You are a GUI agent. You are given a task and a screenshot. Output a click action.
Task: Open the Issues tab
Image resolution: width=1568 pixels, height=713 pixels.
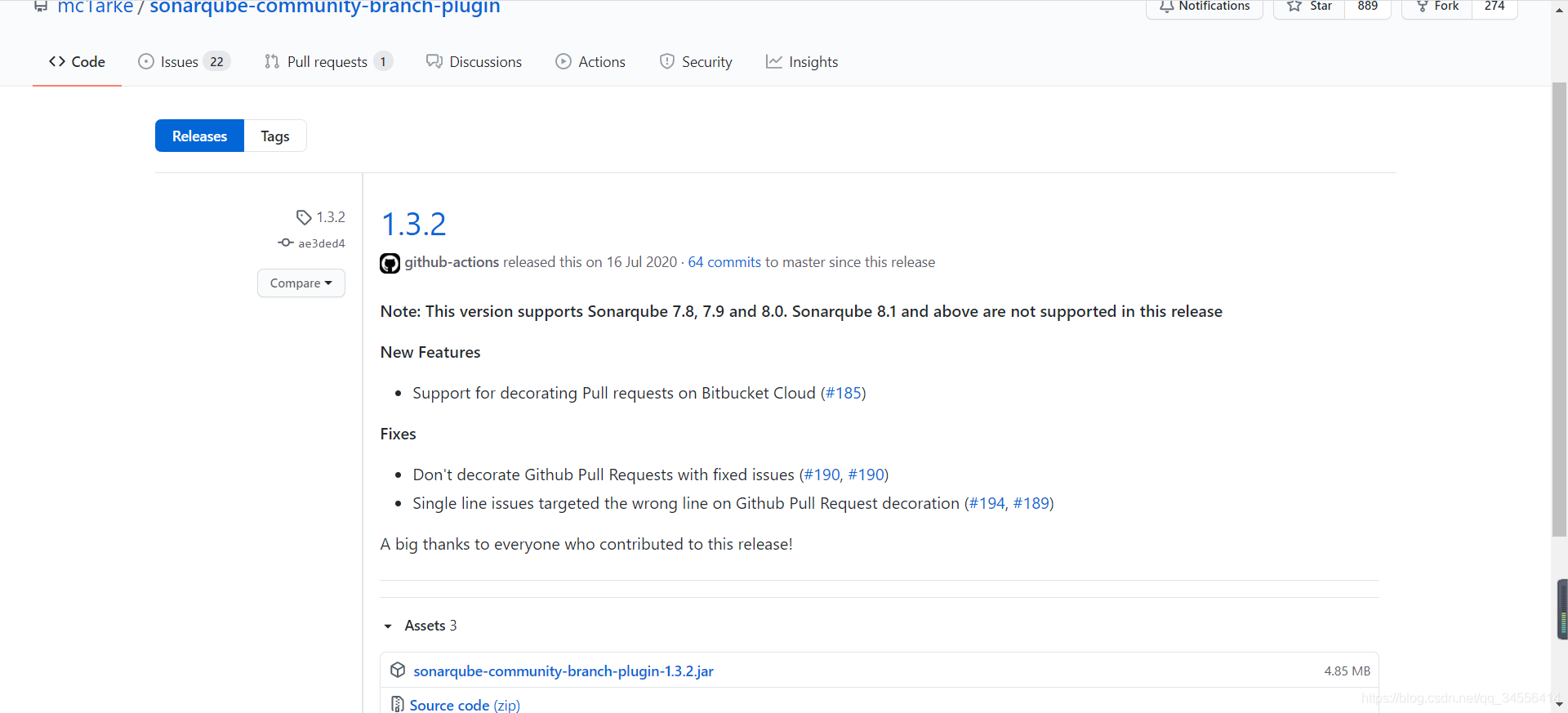184,62
